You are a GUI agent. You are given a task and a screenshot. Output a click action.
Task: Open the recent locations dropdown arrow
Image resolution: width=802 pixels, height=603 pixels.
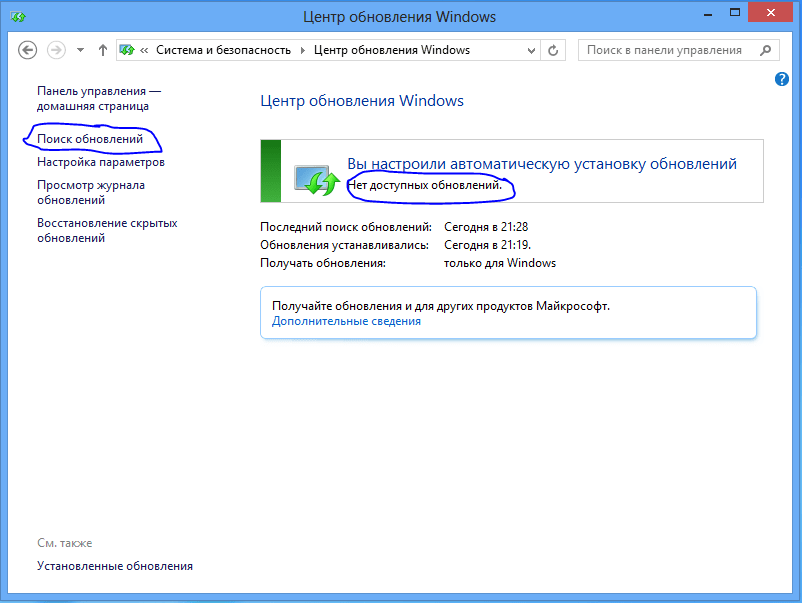click(x=80, y=50)
